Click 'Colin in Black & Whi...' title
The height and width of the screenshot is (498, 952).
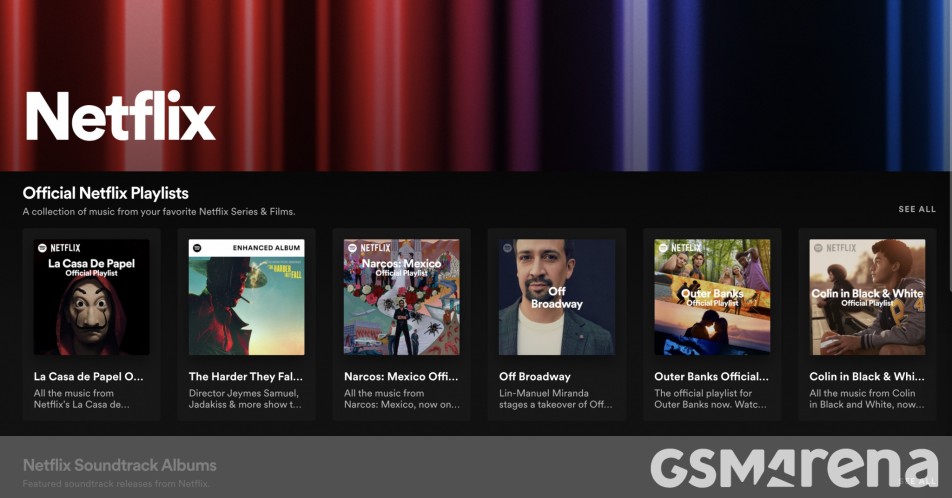coord(866,377)
